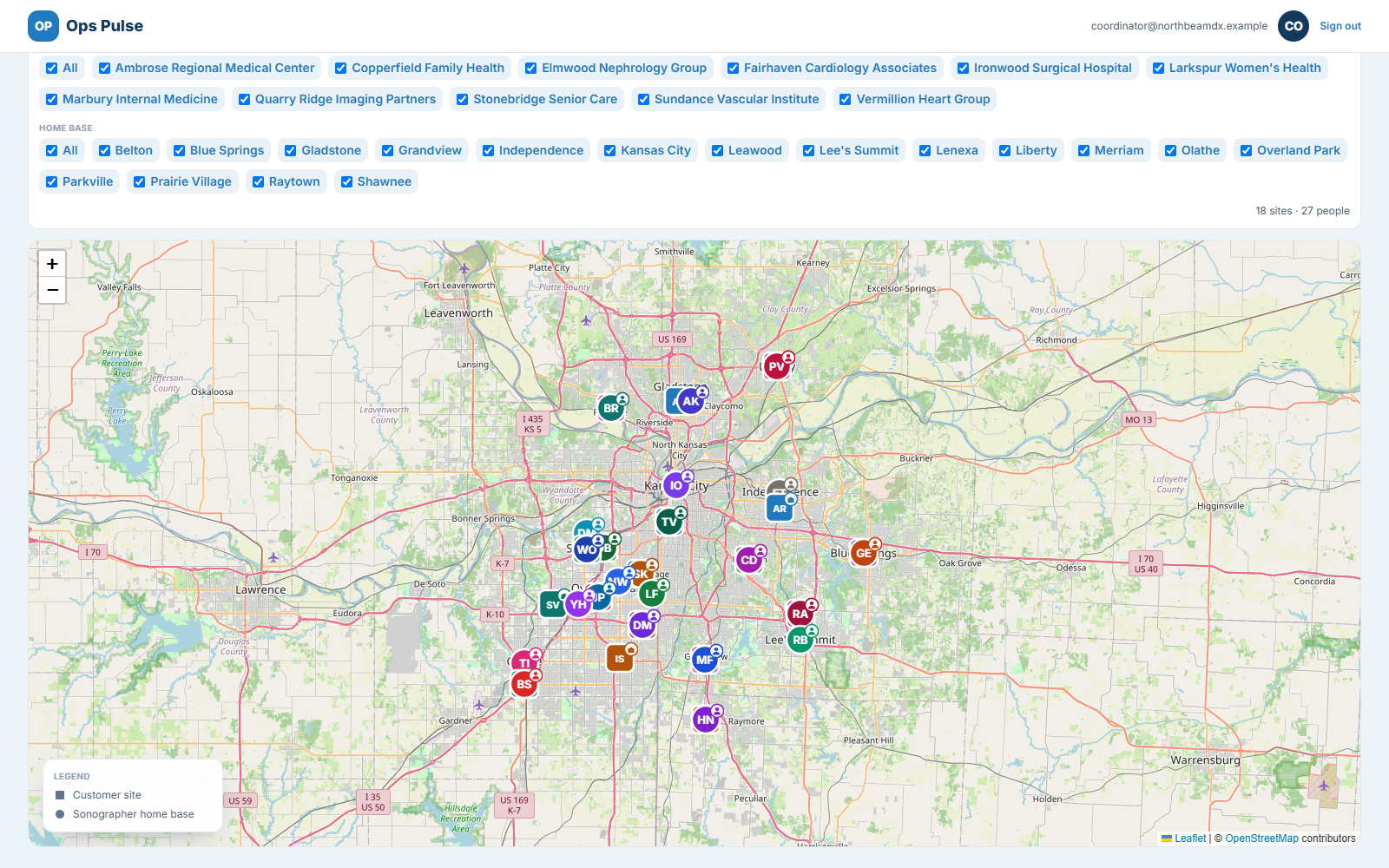This screenshot has width=1389, height=868.
Task: Click the SK sonographer marker
Action: coord(642,573)
